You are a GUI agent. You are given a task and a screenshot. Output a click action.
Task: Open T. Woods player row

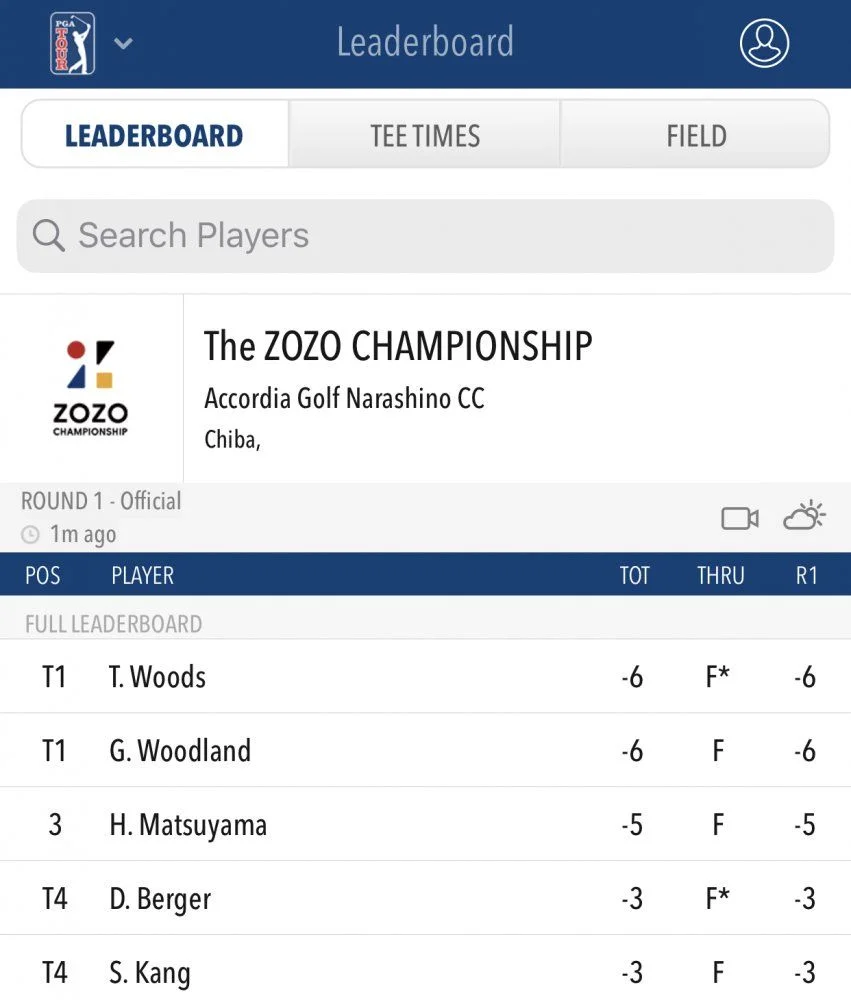pos(426,677)
